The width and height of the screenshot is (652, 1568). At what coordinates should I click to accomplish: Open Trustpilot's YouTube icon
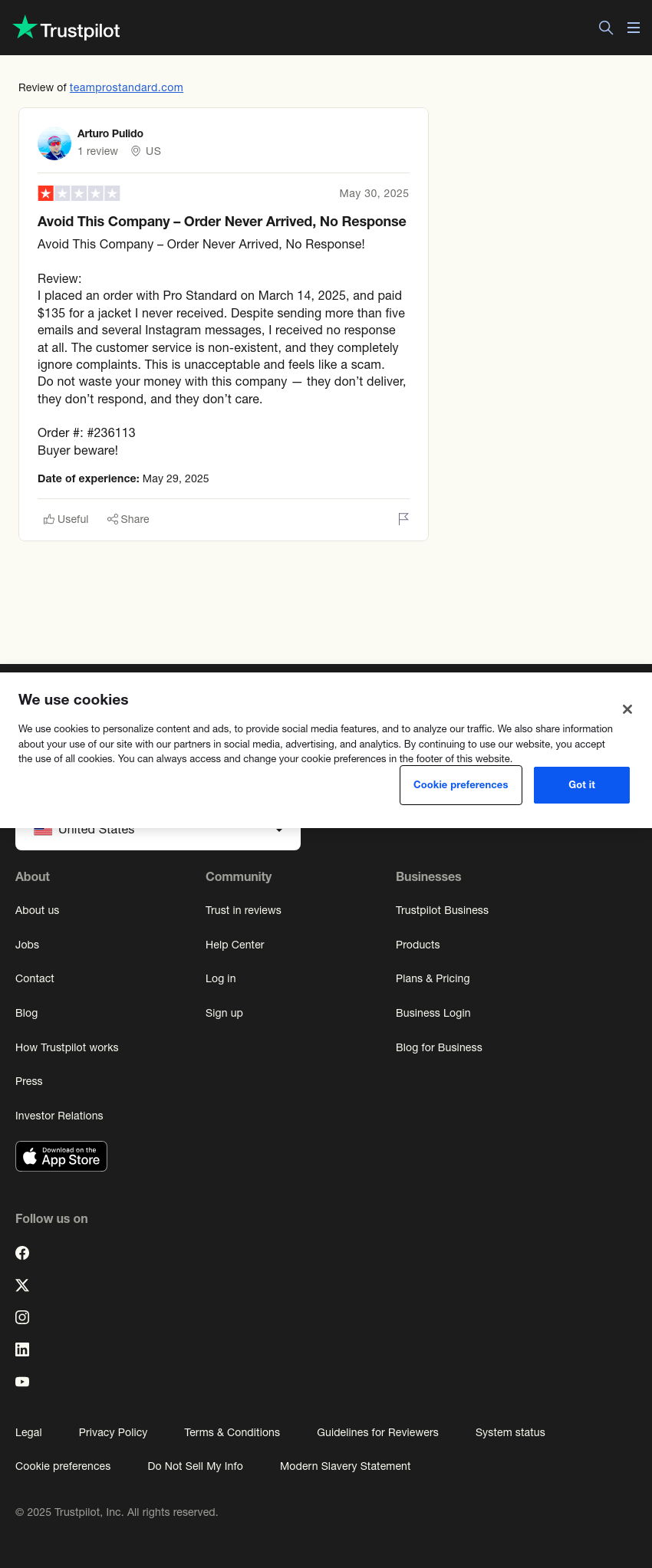tap(22, 1382)
